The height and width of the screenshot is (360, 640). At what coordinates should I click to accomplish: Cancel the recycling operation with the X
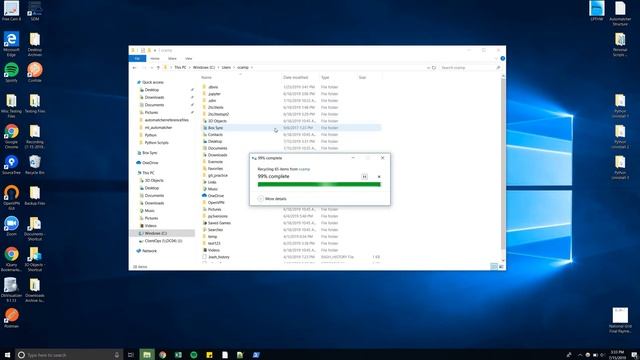coord(379,176)
